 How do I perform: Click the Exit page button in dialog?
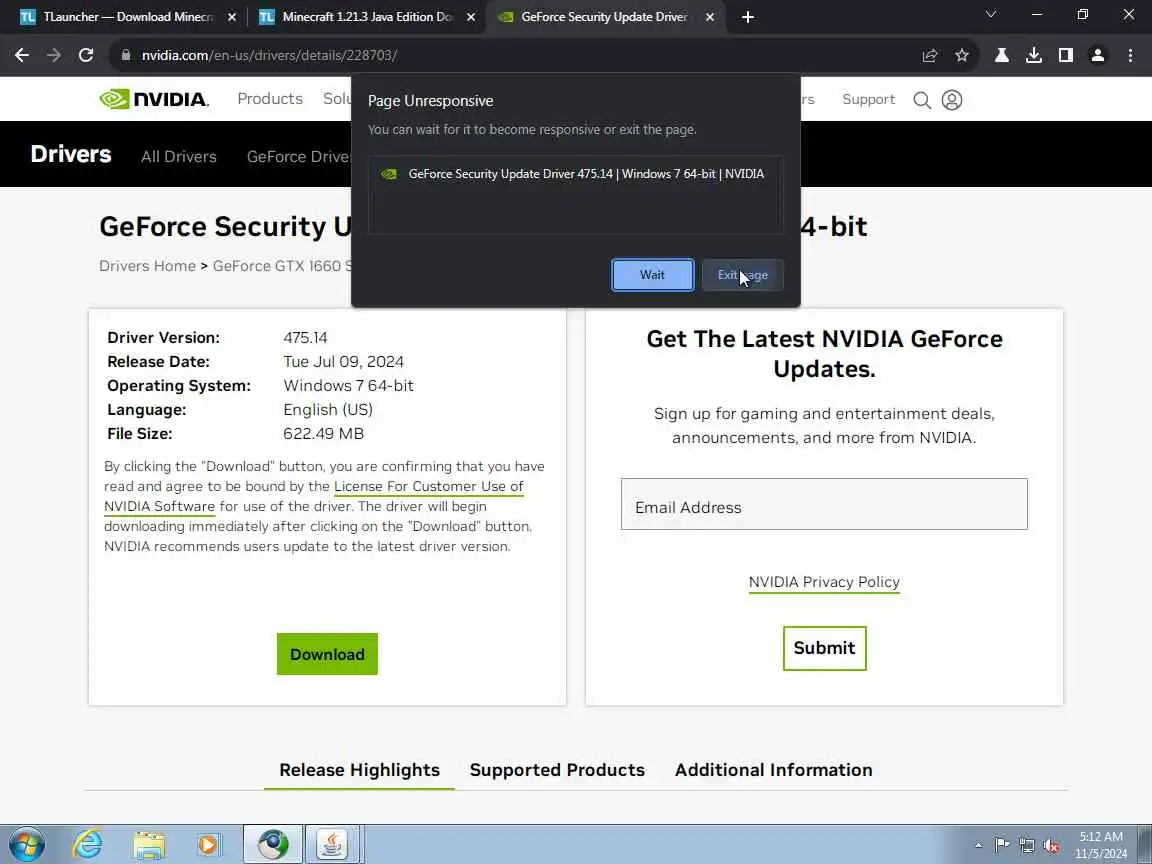[x=743, y=275]
